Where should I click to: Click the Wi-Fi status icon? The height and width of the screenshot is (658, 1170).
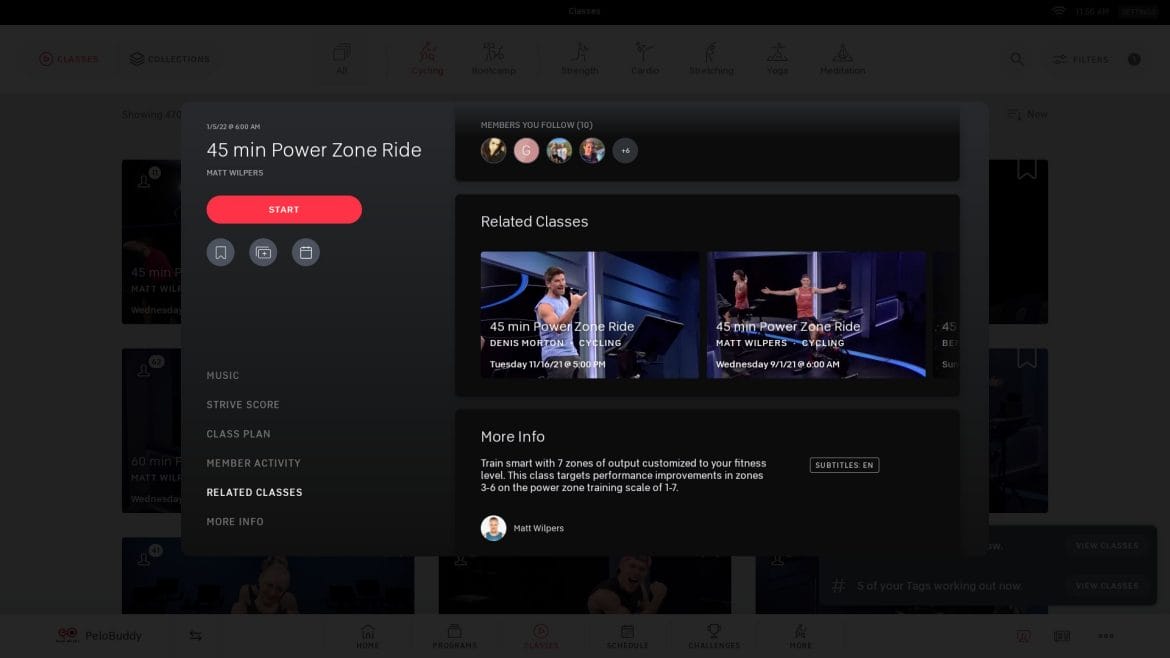click(1058, 11)
